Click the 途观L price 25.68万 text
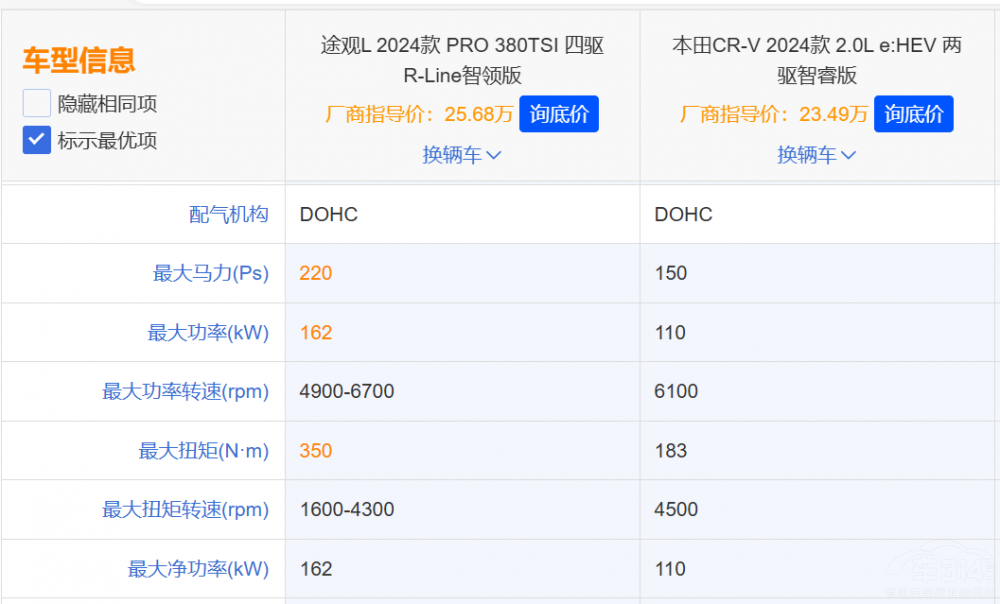This screenshot has height=604, width=1000. [x=478, y=114]
